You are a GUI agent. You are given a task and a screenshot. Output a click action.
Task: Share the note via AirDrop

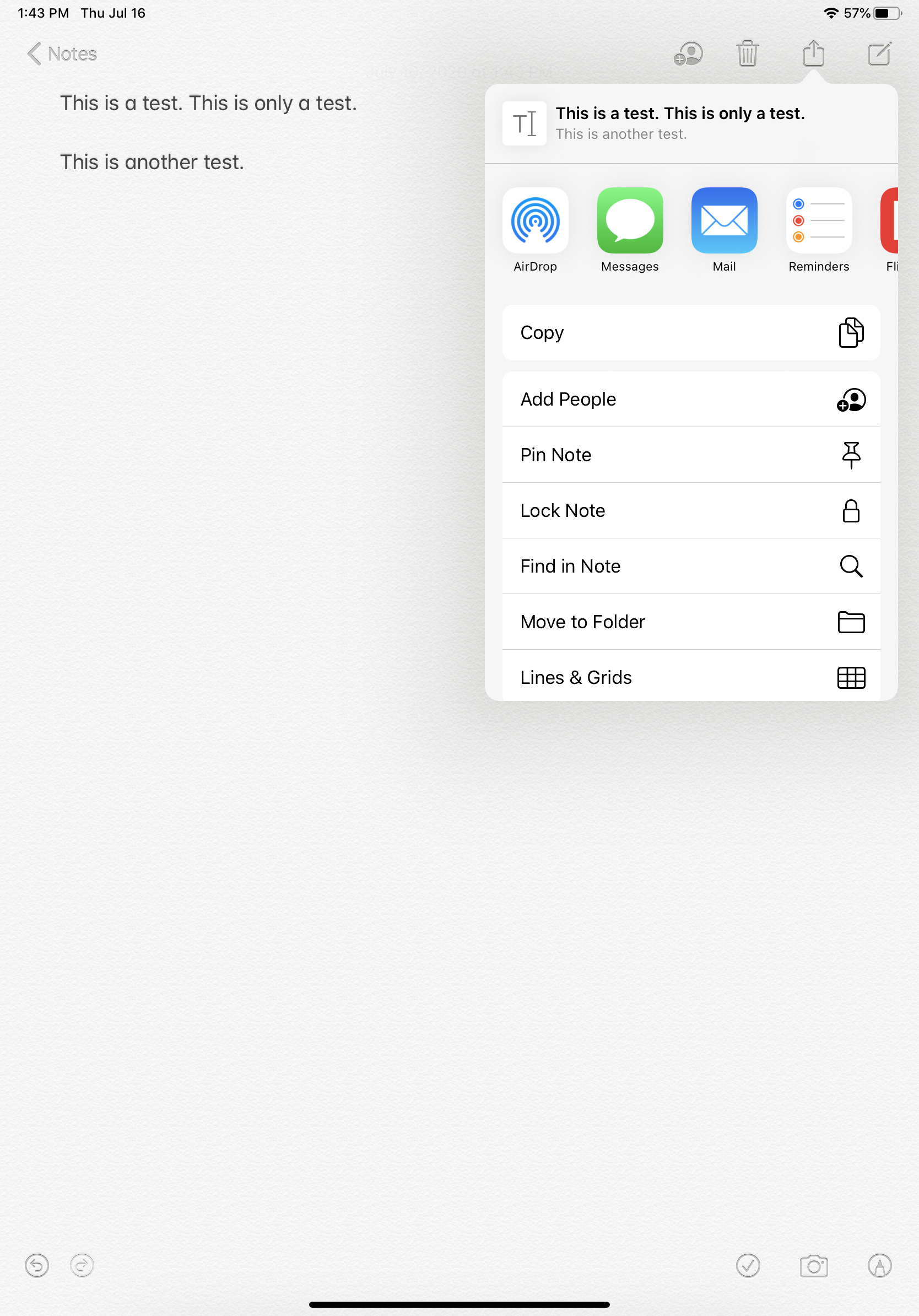[x=535, y=230]
